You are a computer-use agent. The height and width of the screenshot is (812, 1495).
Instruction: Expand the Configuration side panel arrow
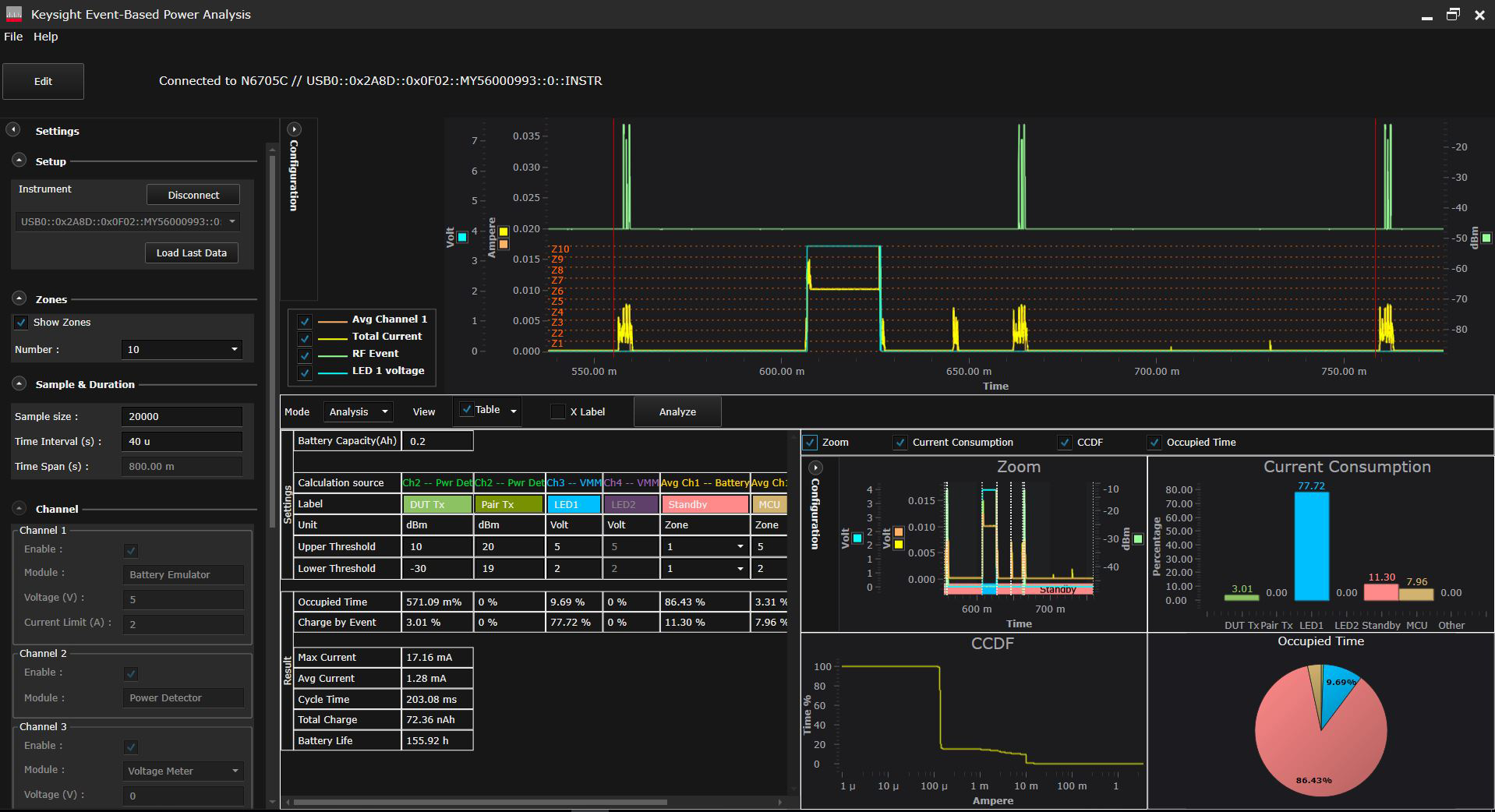[x=295, y=129]
